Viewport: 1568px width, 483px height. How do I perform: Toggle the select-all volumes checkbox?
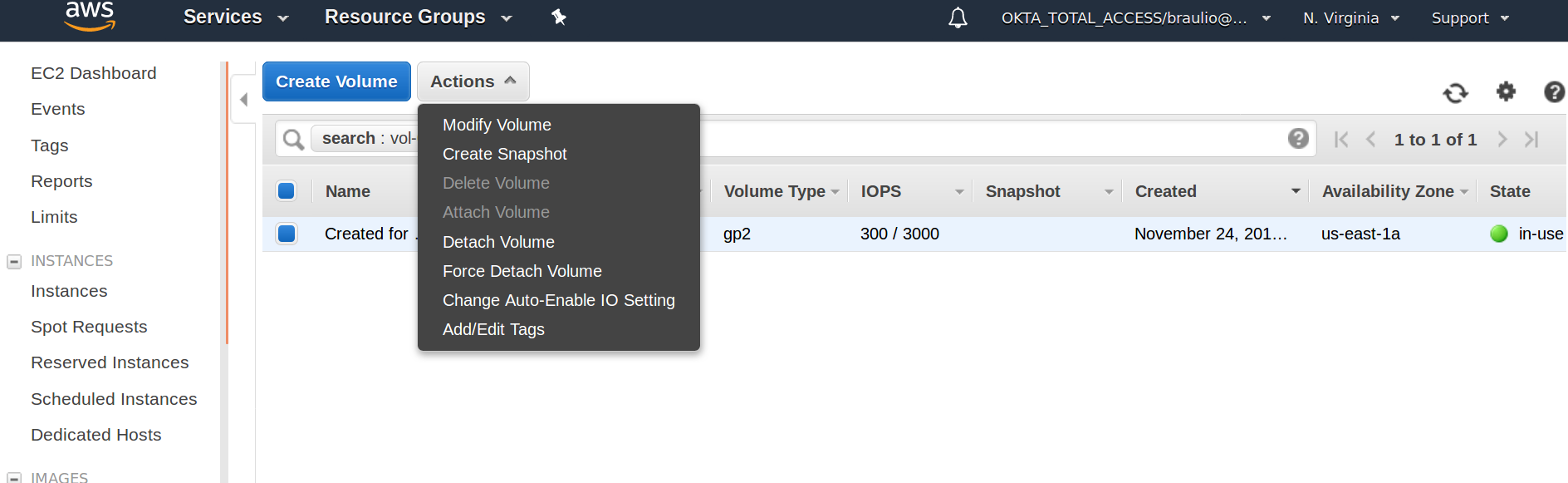[287, 191]
